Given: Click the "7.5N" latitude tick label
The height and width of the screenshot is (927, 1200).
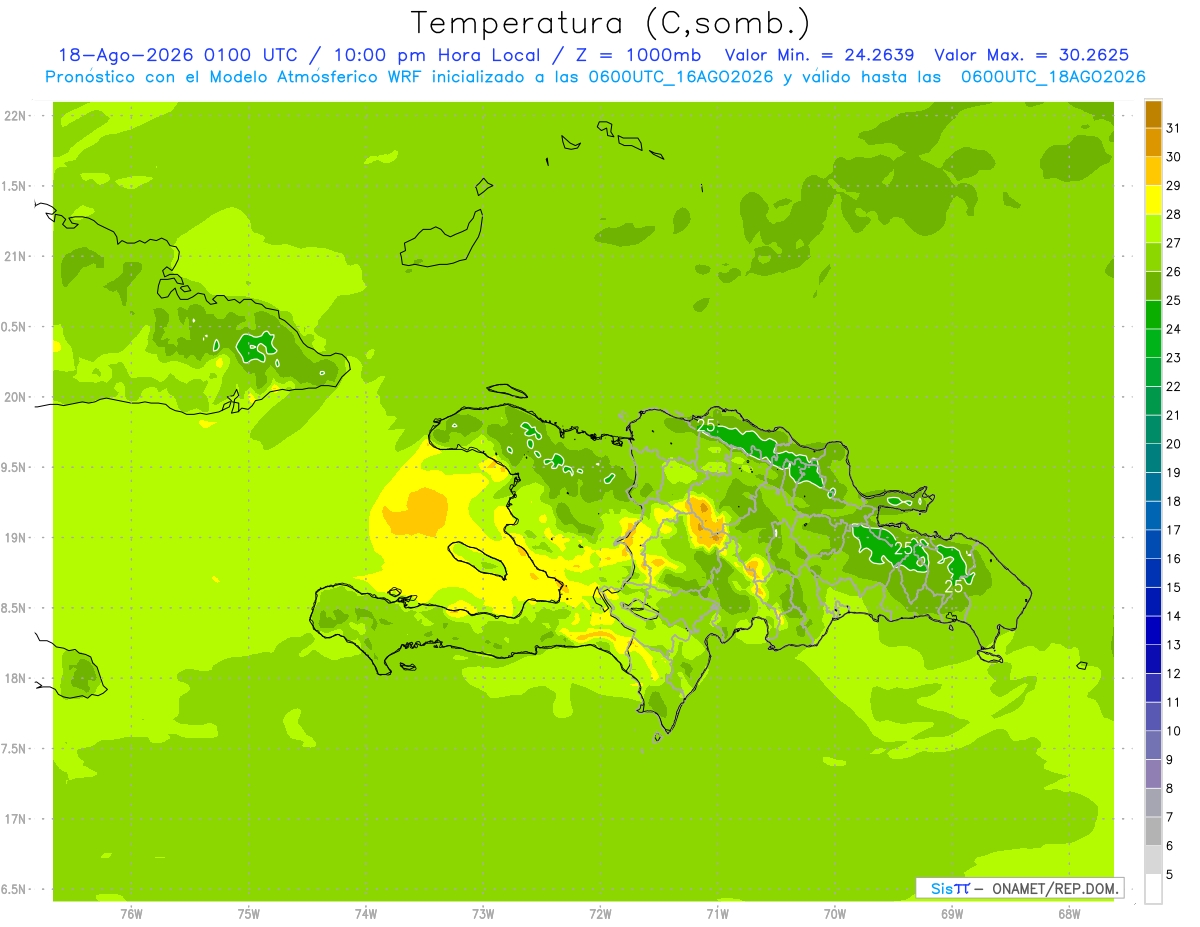Looking at the screenshot, I should tap(14, 749).
